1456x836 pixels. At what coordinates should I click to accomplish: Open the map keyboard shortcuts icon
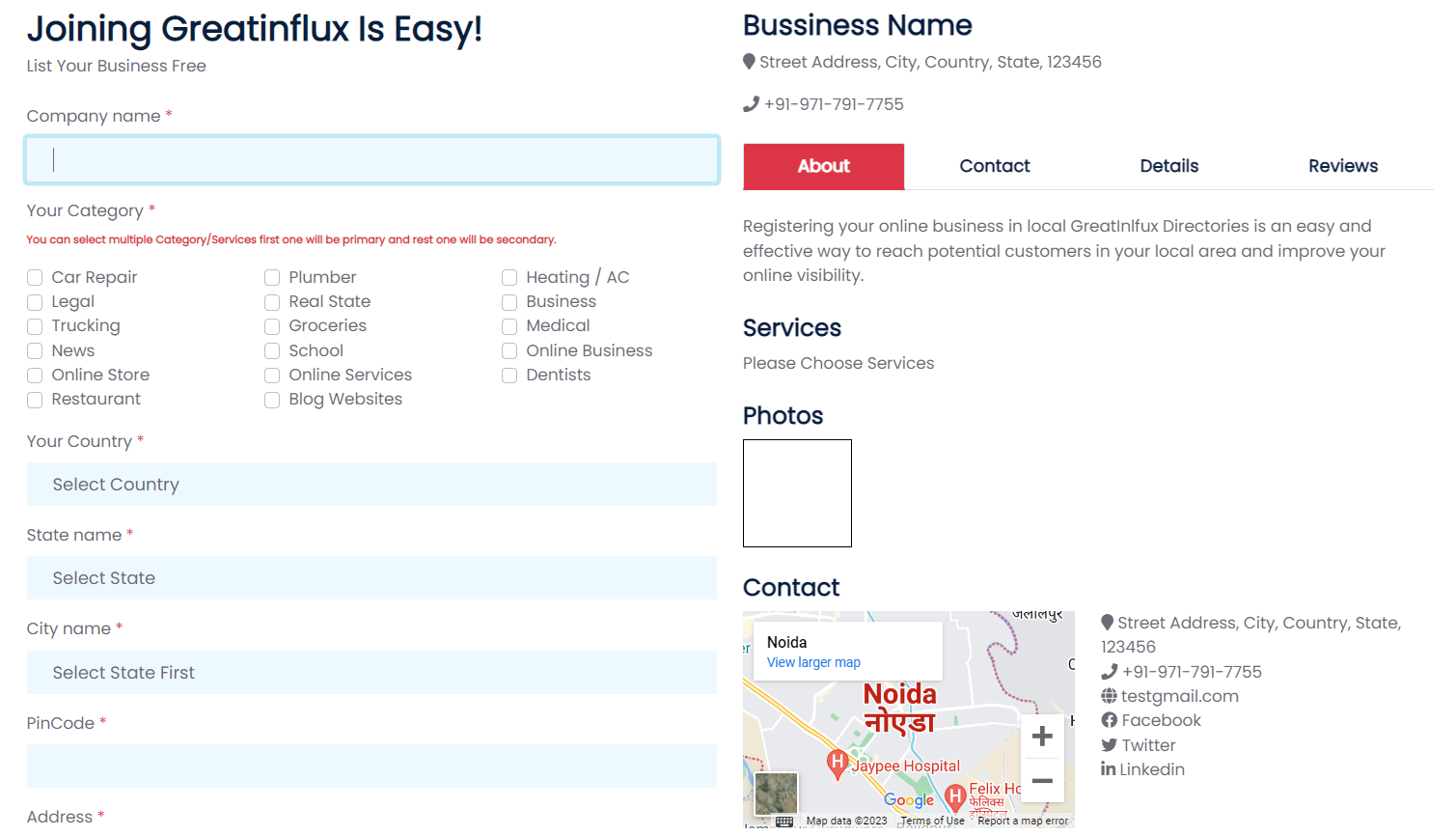click(784, 822)
